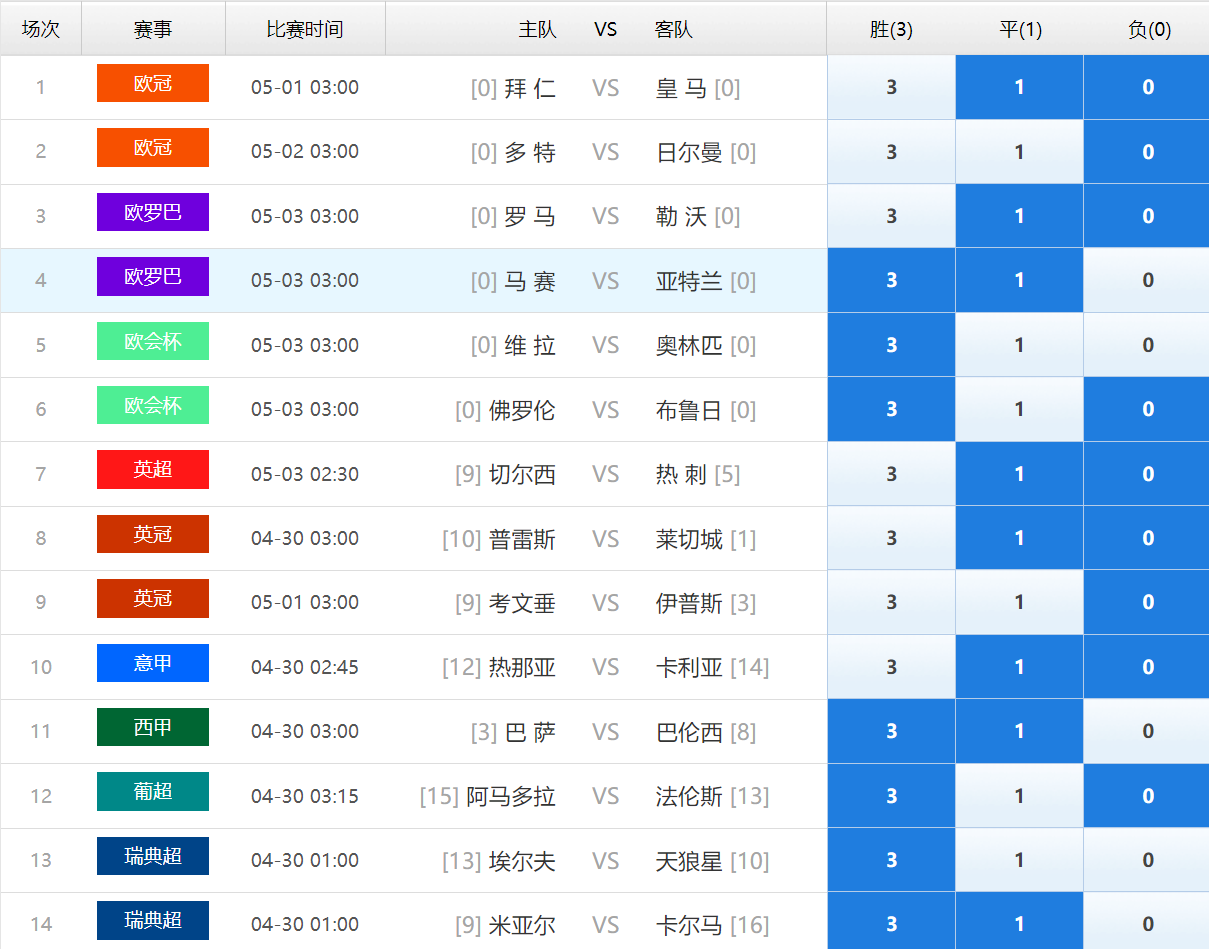
Task: Click 瑞典超 badge for 米亚尔 match
Action: coord(153,920)
